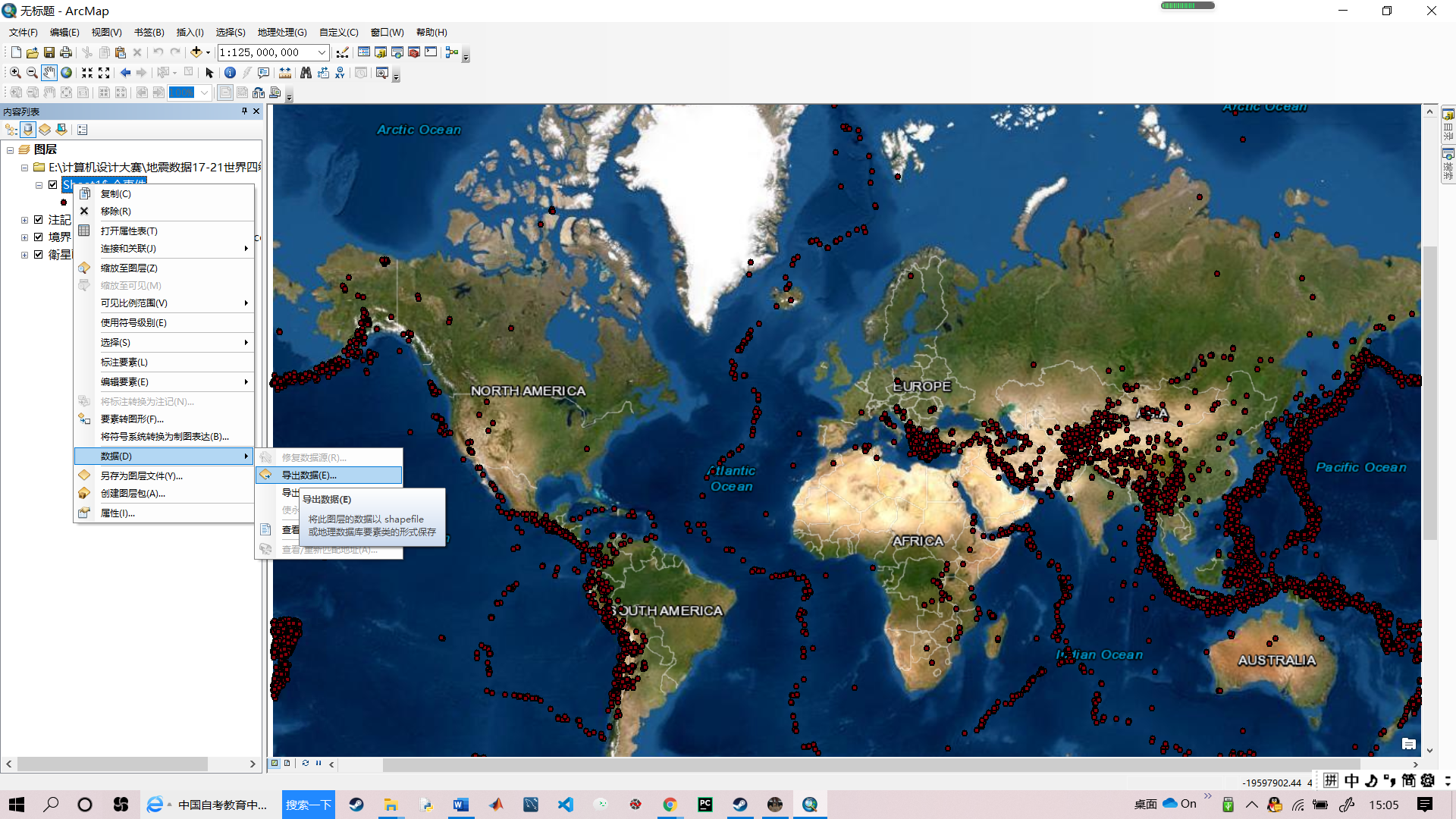Open the Find binoculars tool
The height and width of the screenshot is (819, 1456).
tap(306, 73)
